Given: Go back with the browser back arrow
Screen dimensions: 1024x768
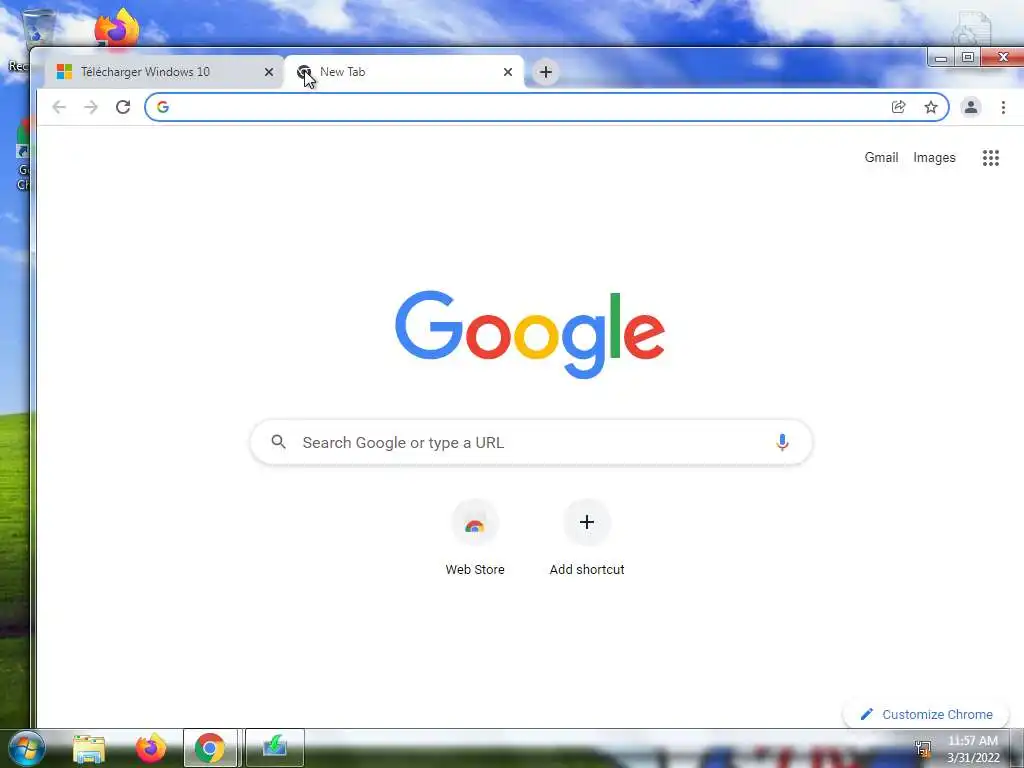Looking at the screenshot, I should [x=59, y=107].
